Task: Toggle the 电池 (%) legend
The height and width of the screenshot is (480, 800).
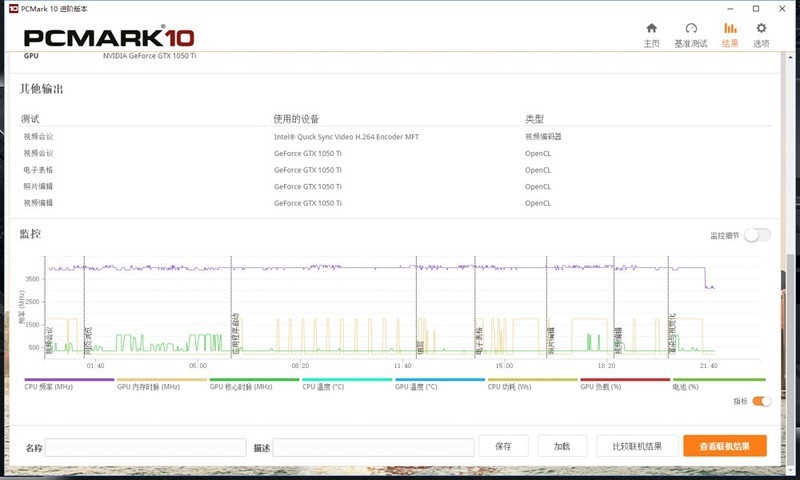Action: (x=719, y=384)
